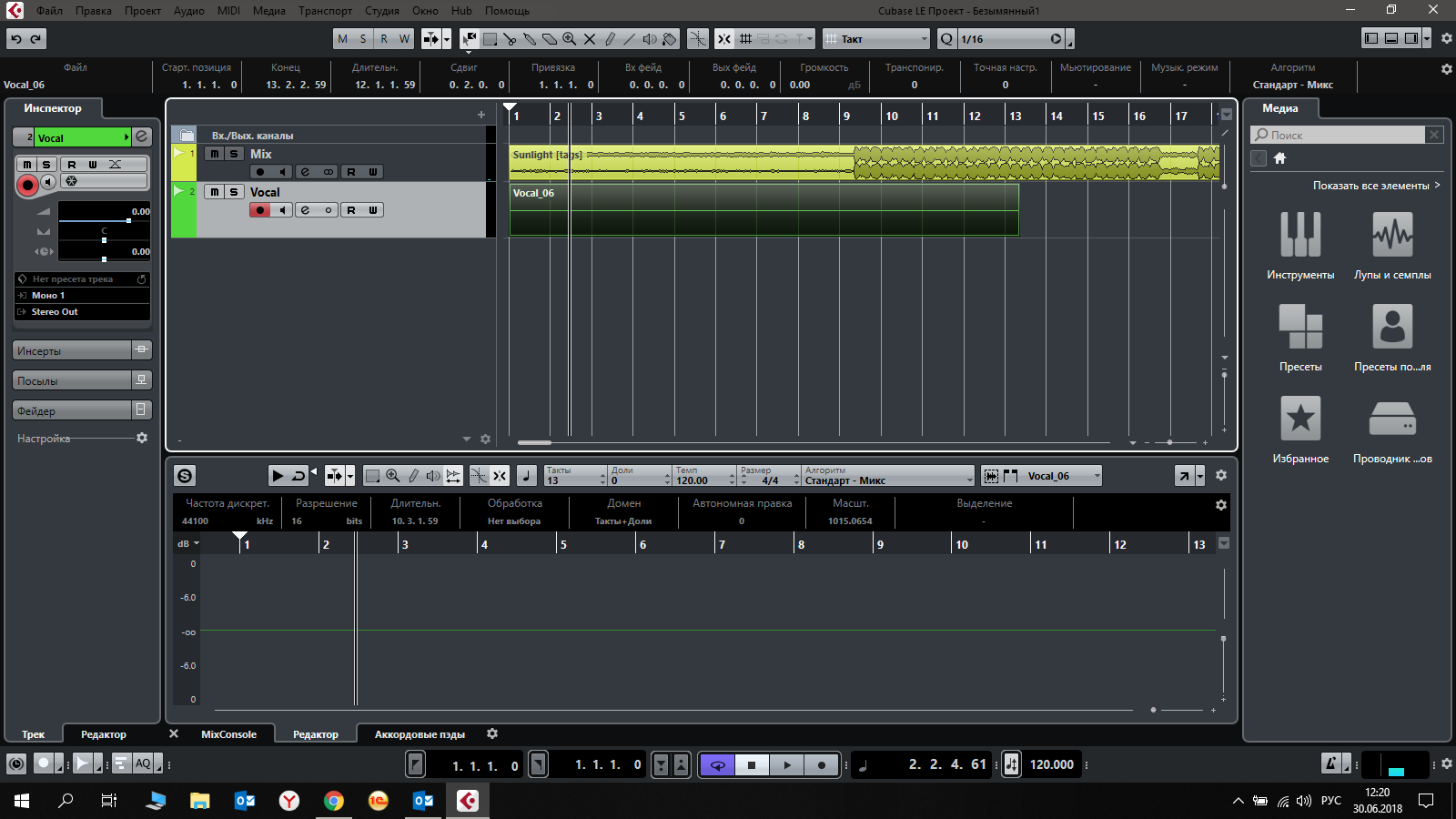Toggle the cycle loop button in the transport
This screenshot has height=819, width=1456.
point(717,765)
